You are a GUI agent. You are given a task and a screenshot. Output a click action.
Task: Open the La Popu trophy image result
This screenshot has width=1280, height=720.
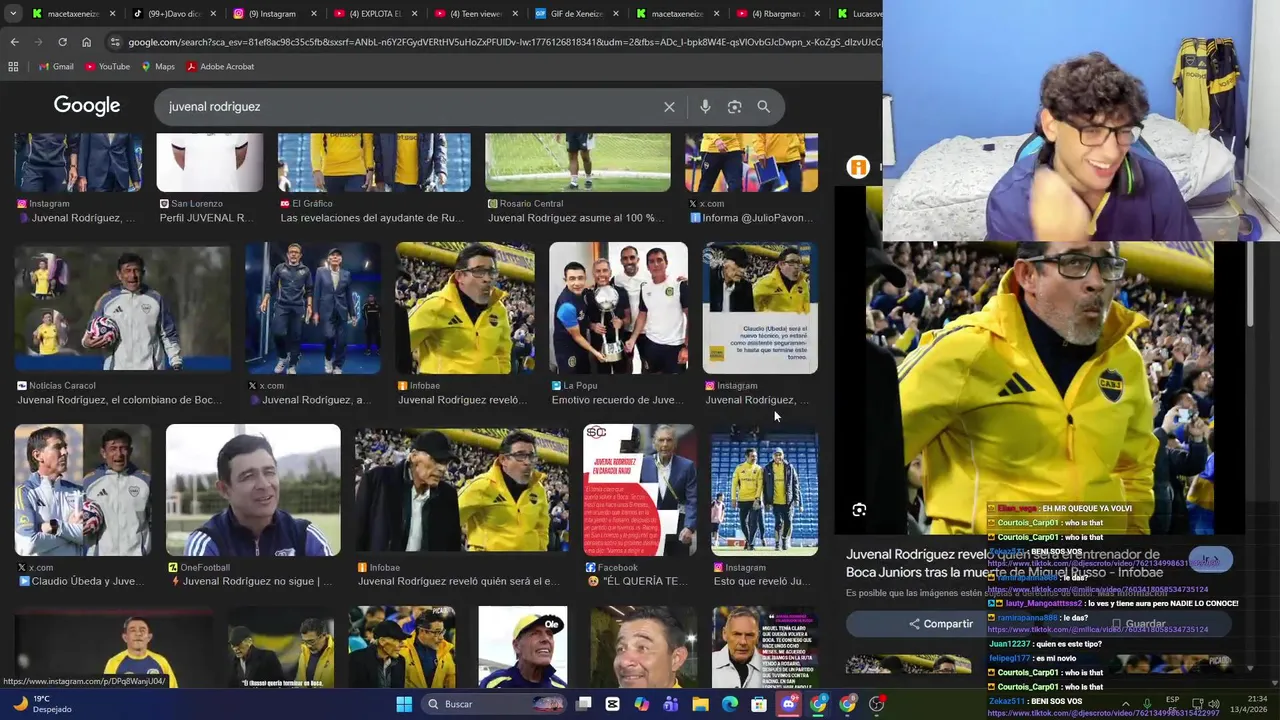tap(618, 307)
